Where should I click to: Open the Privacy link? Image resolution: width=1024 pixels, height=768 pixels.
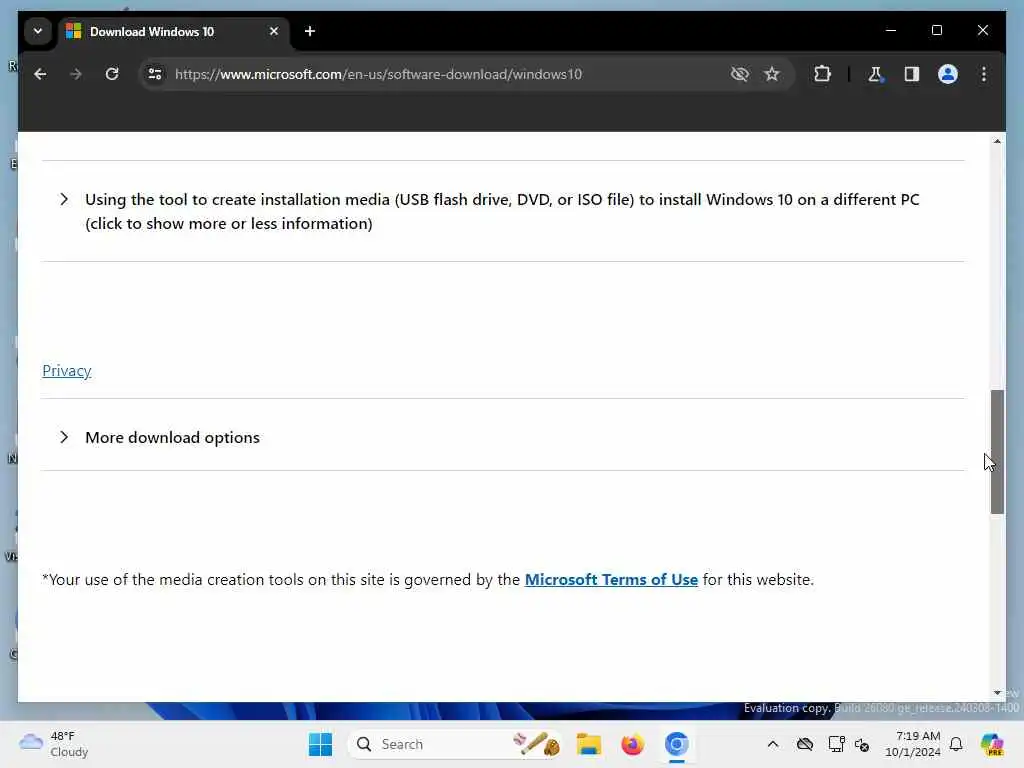pos(67,371)
